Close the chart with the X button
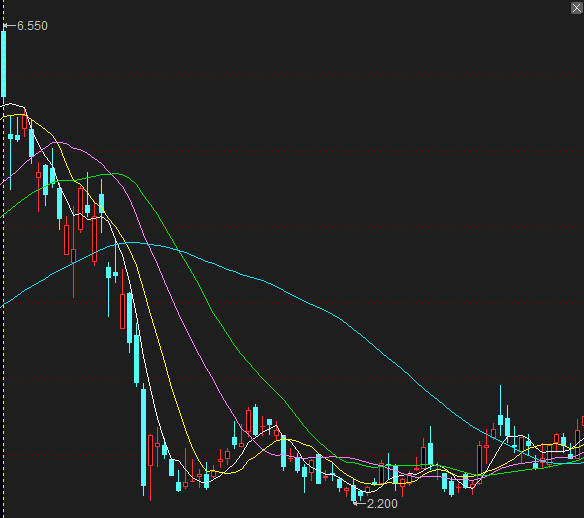Image resolution: width=584 pixels, height=518 pixels. [577, 7]
